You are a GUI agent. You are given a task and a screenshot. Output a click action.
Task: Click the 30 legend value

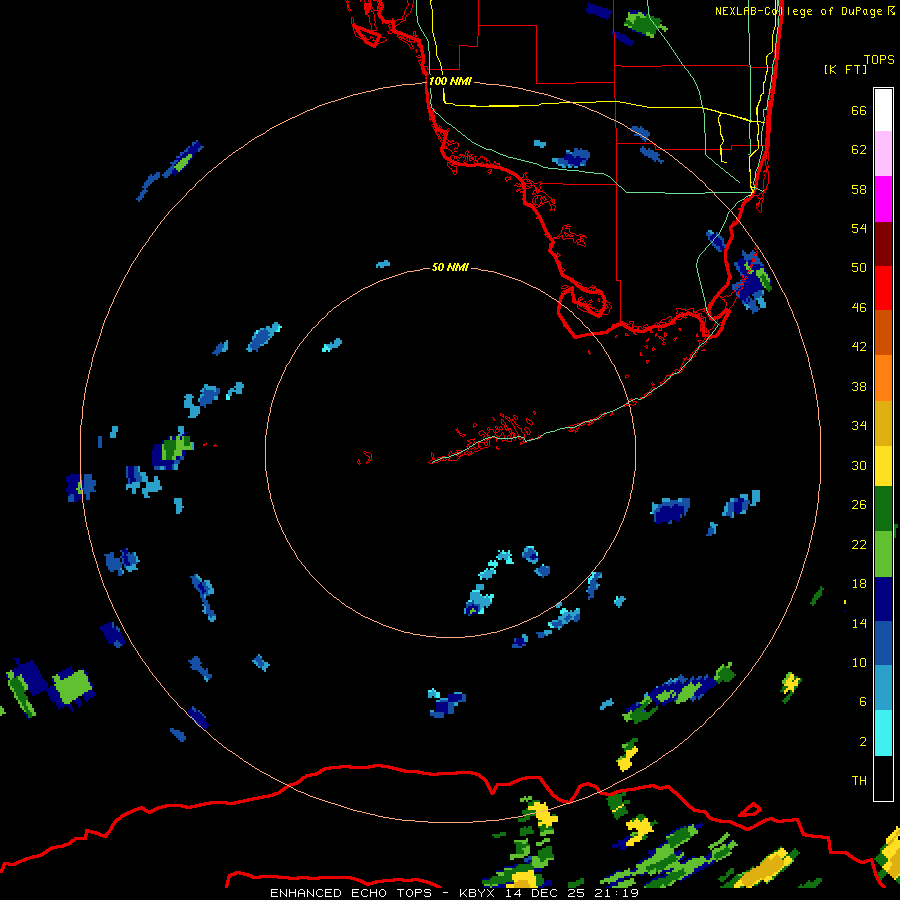[859, 465]
